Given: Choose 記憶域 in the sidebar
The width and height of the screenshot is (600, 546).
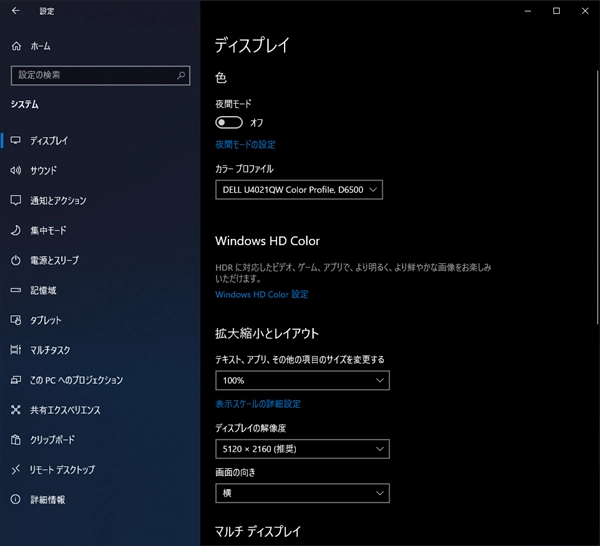Looking at the screenshot, I should click(43, 290).
